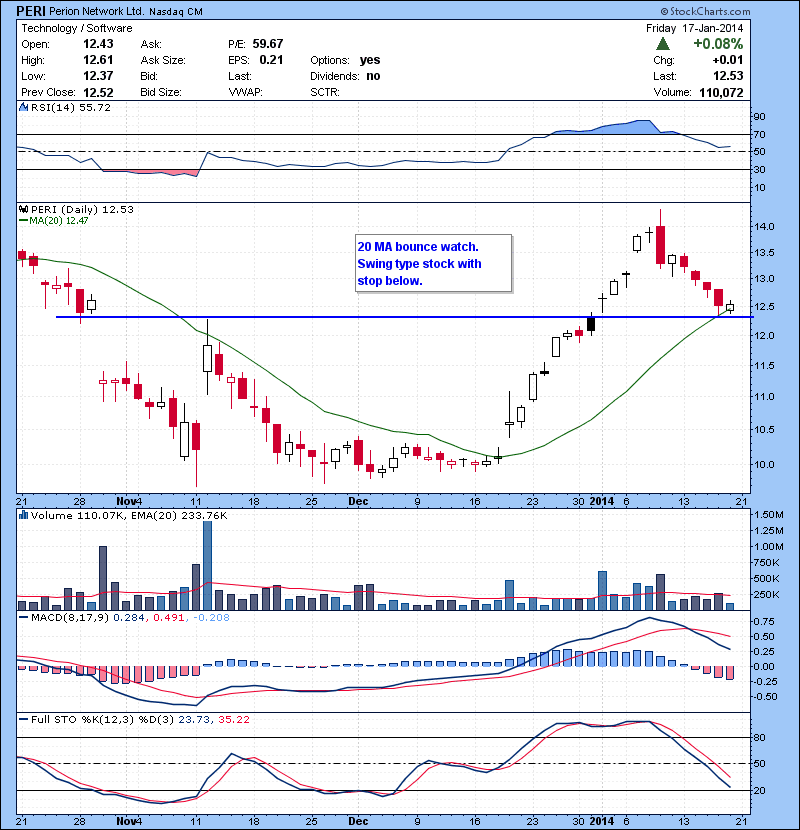
Task: Click the PERI (Daily) 12.53 price label
Action: tap(82, 210)
